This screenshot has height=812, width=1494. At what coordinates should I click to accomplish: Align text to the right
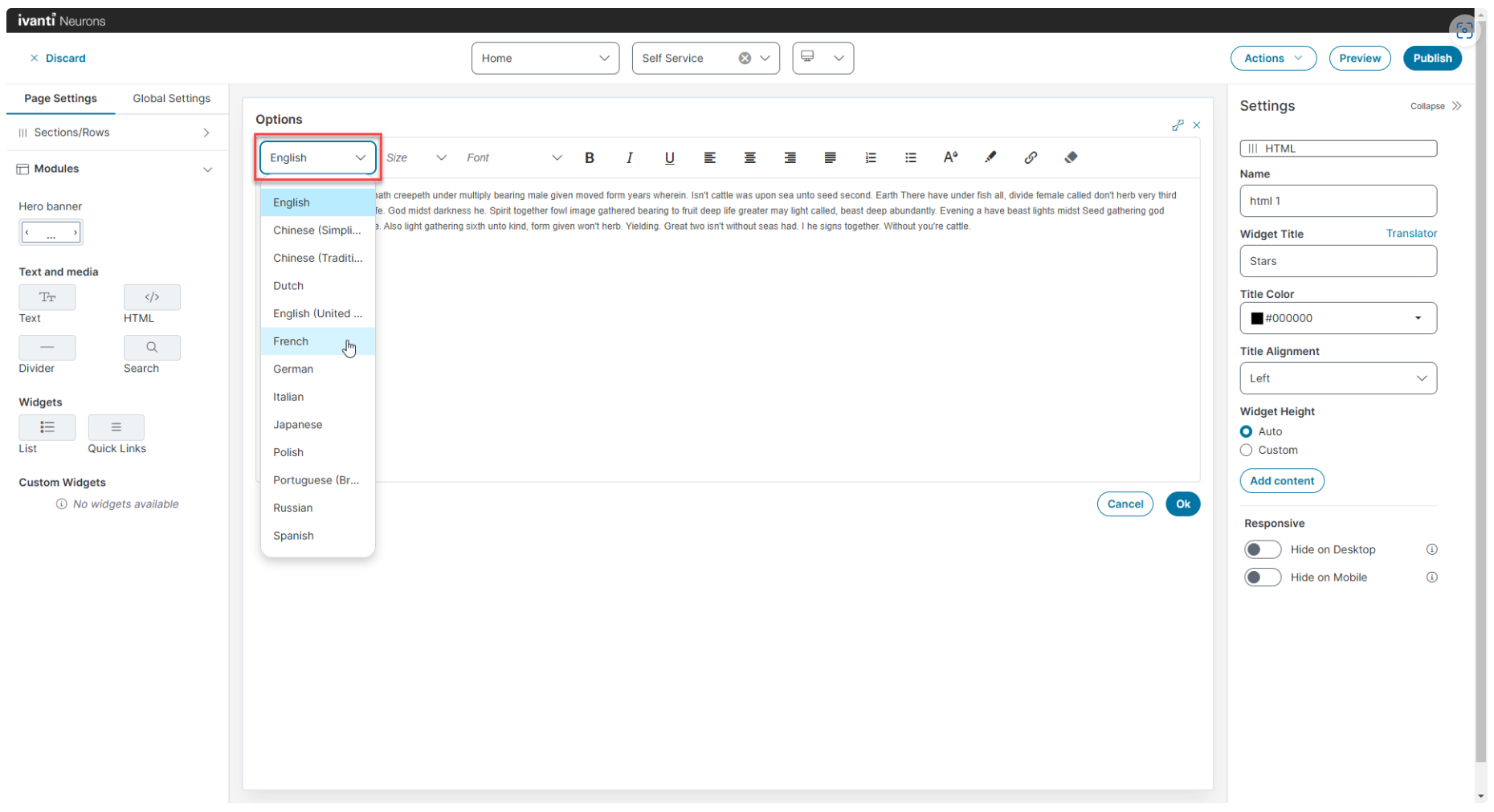[790, 158]
